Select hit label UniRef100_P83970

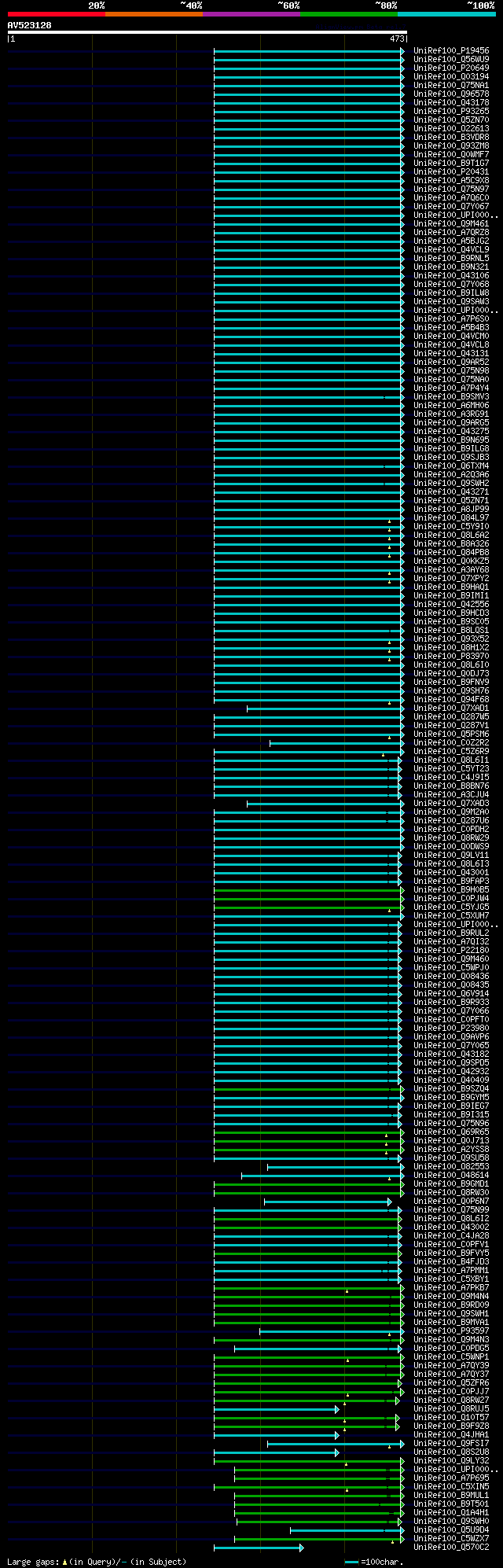point(451,656)
